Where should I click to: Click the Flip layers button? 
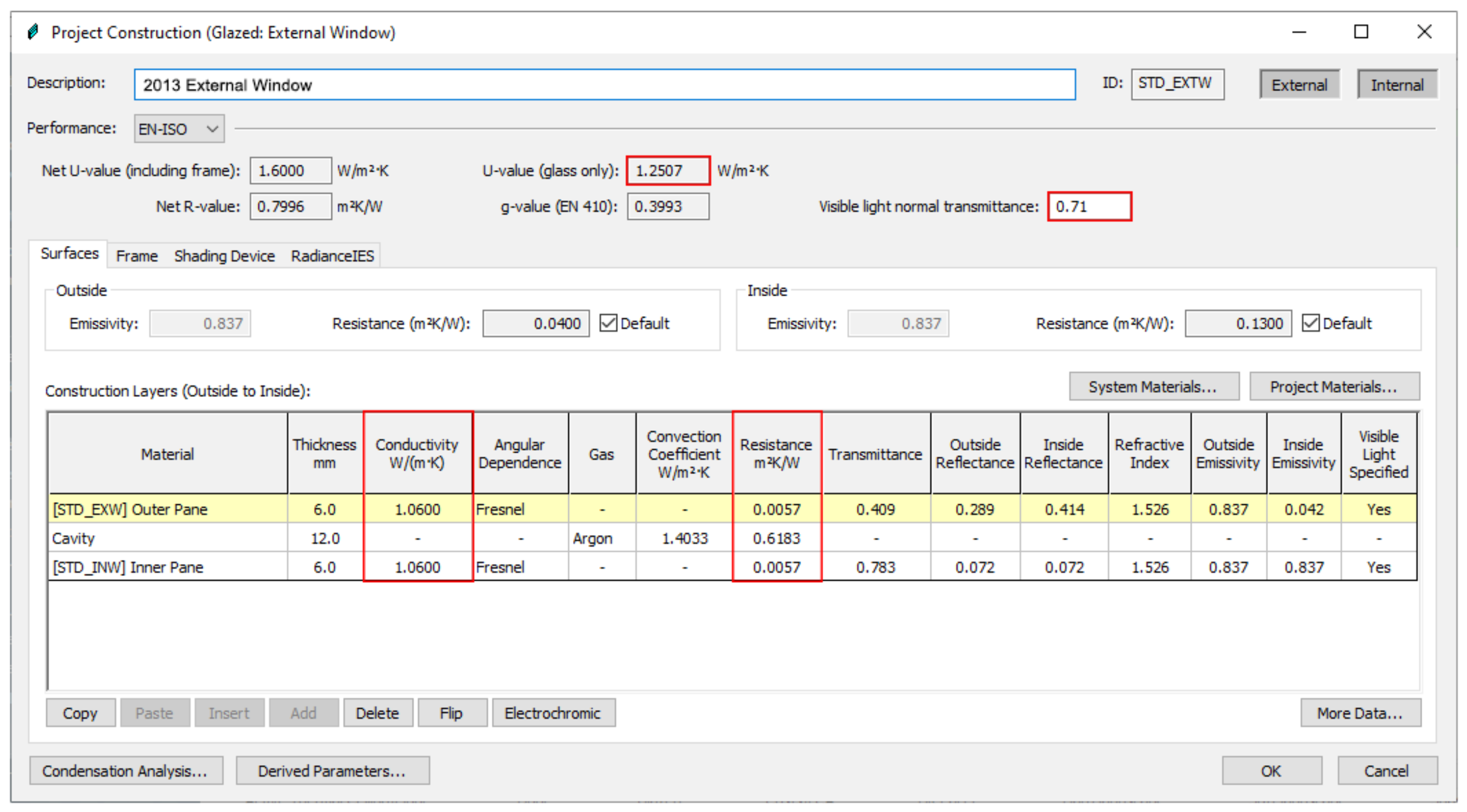[452, 714]
